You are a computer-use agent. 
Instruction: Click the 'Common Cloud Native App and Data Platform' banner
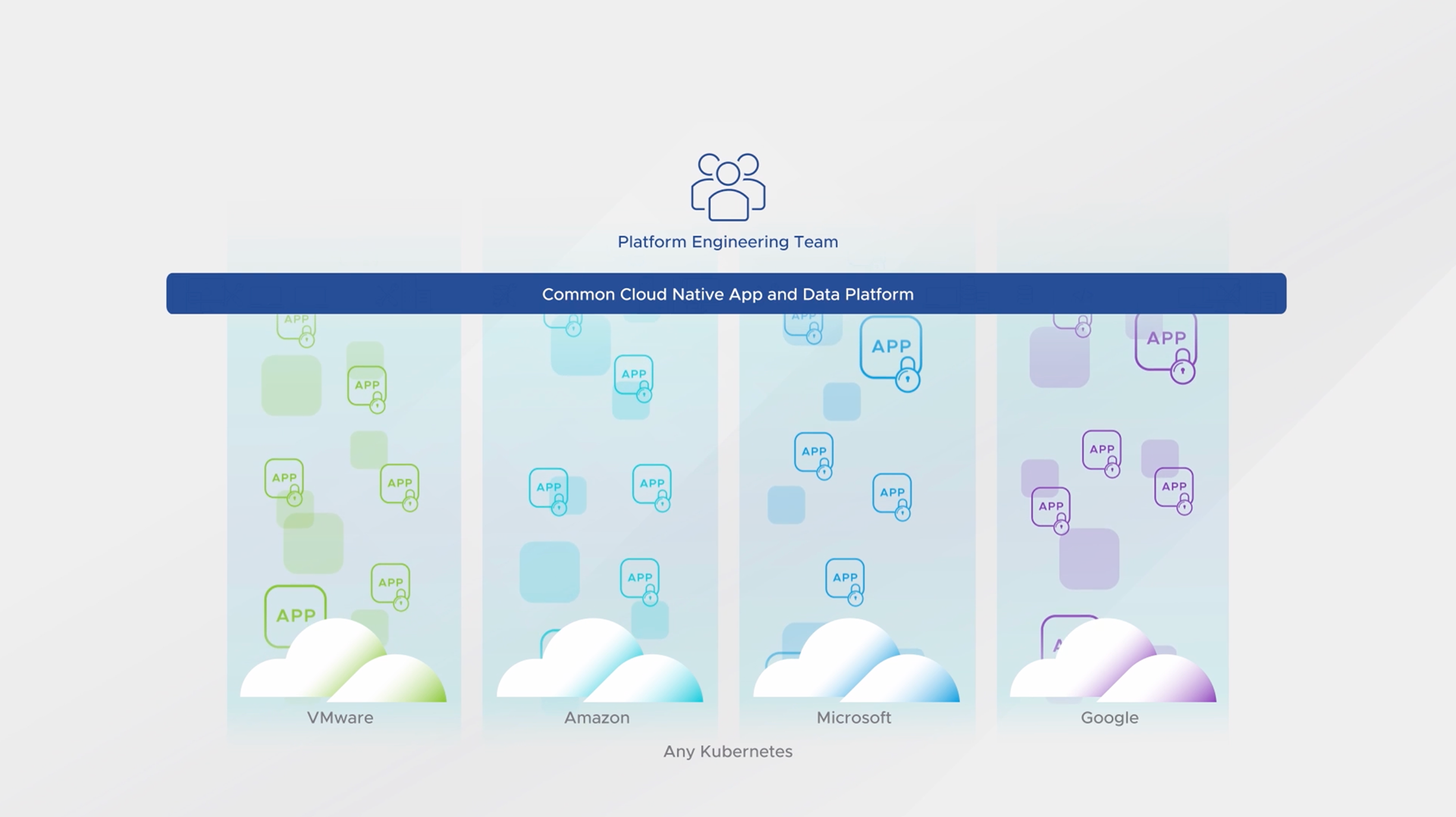726,293
